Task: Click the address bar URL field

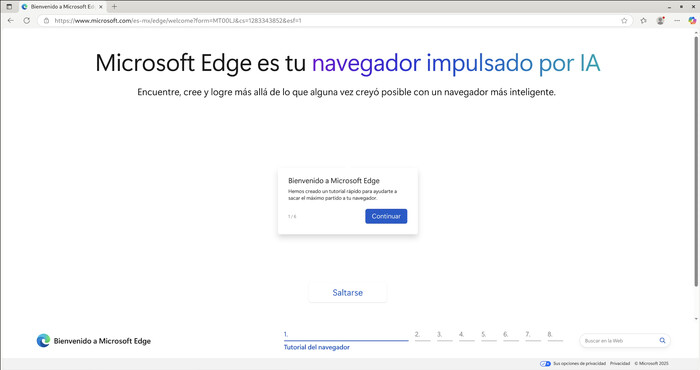Action: pos(335,21)
